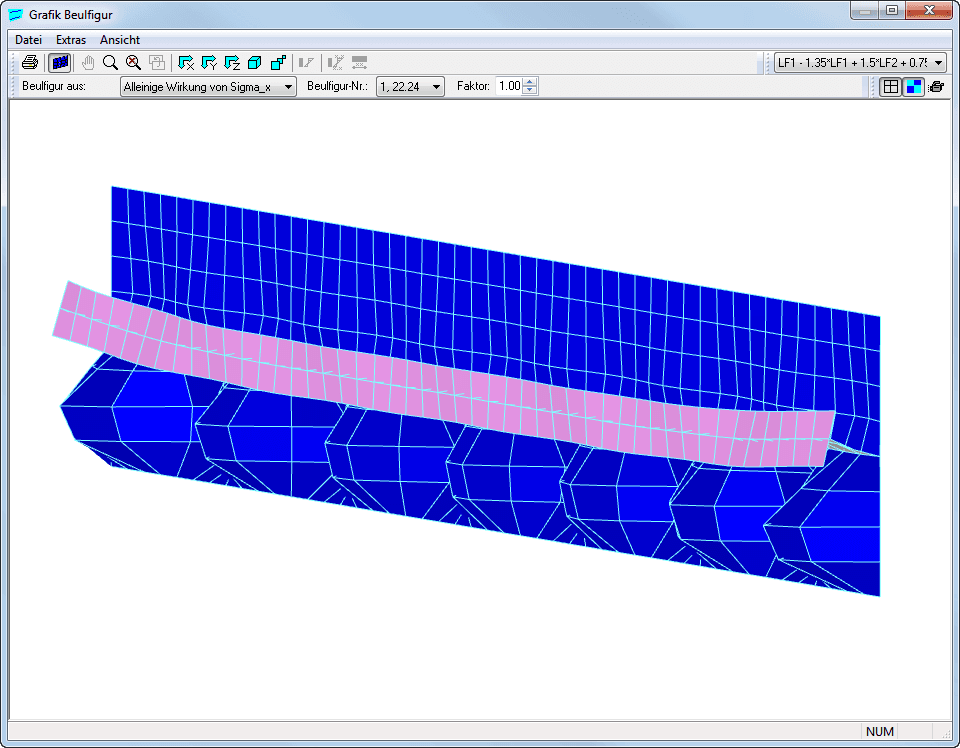Open the load case combination dropdown

[x=860, y=62]
